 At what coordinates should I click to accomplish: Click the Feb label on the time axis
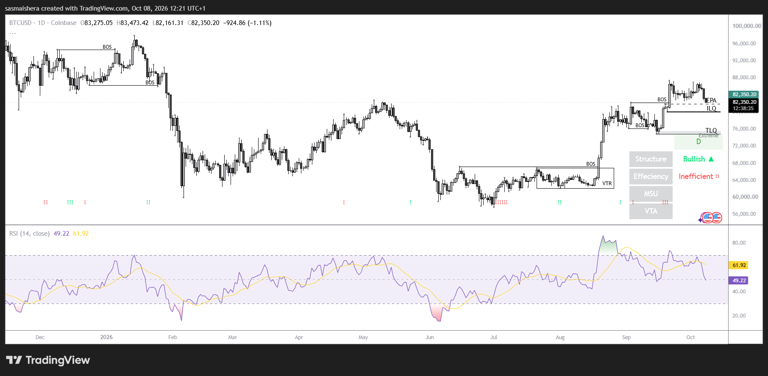click(172, 337)
